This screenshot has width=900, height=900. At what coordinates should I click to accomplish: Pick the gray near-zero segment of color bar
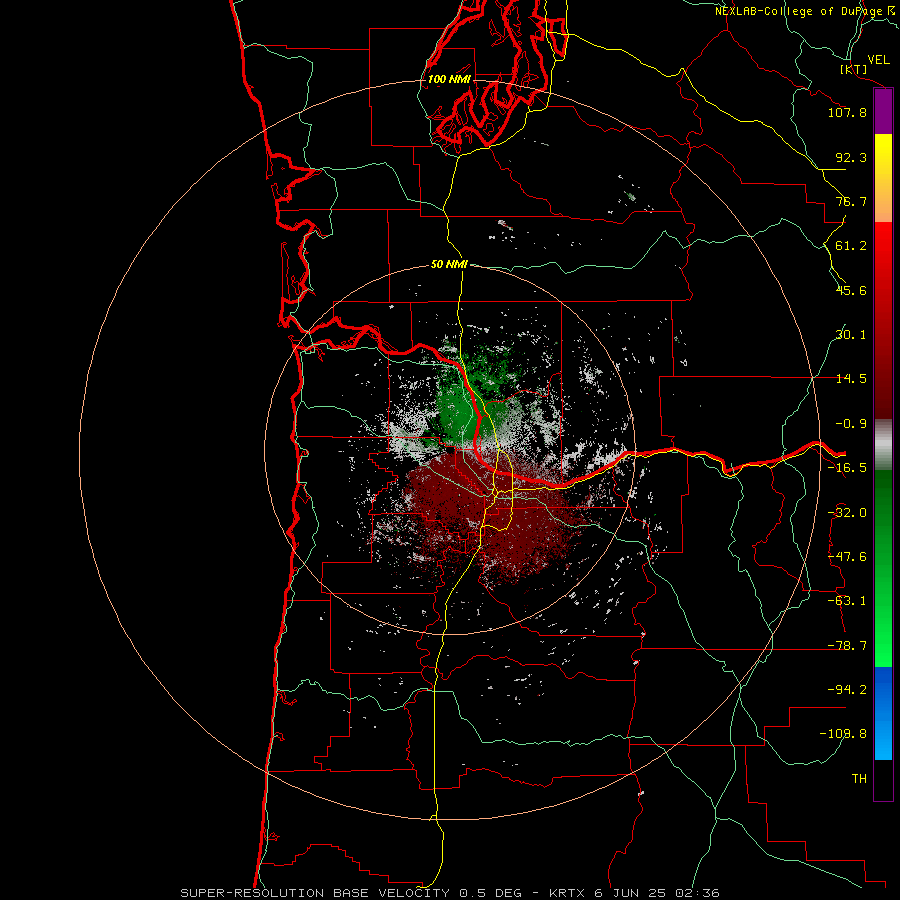point(883,445)
